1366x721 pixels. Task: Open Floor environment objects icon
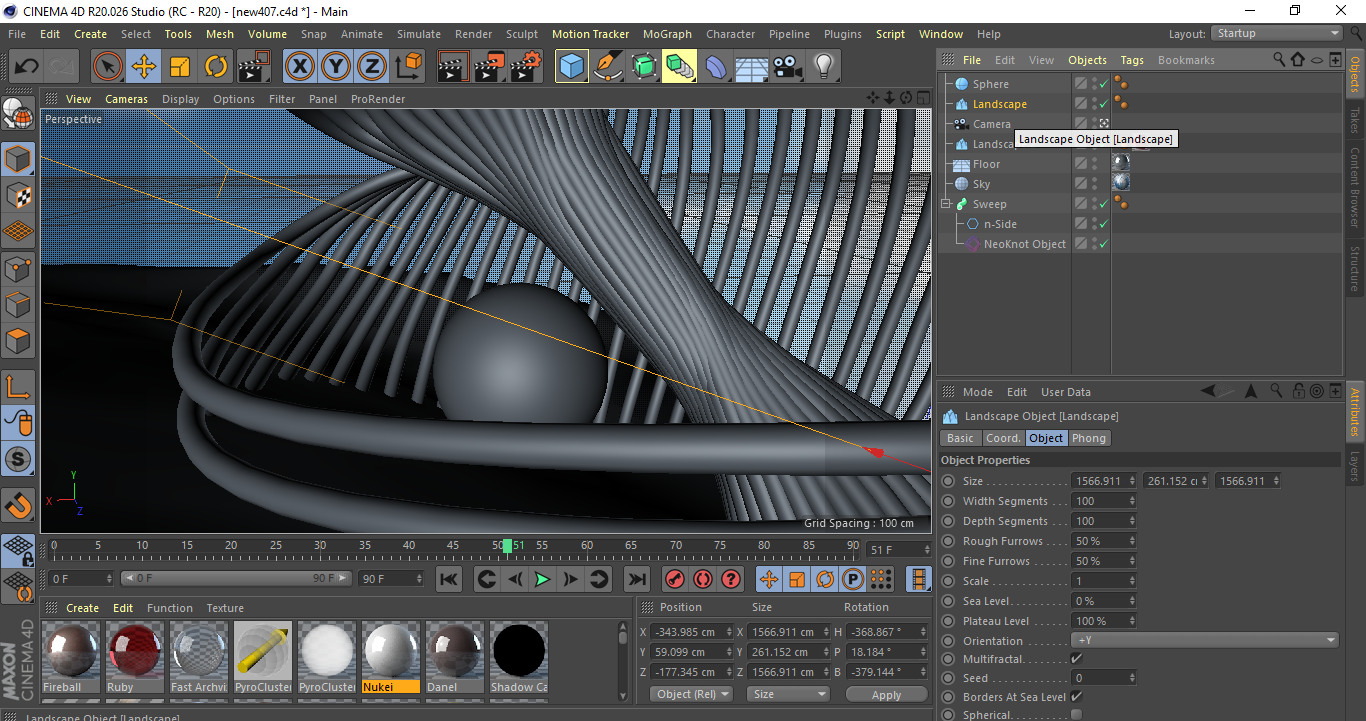pos(751,67)
